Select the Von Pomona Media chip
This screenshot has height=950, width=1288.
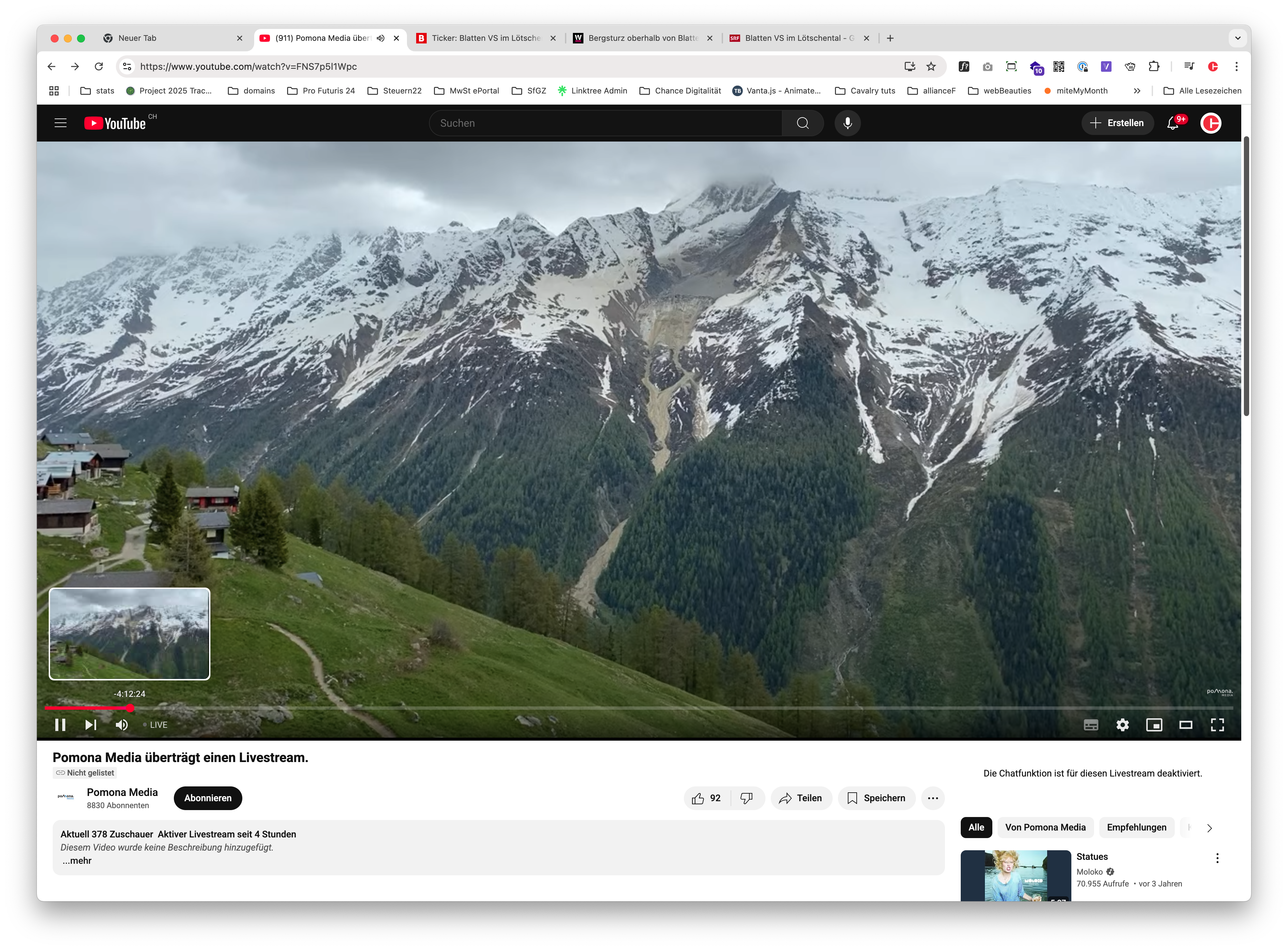click(1045, 828)
